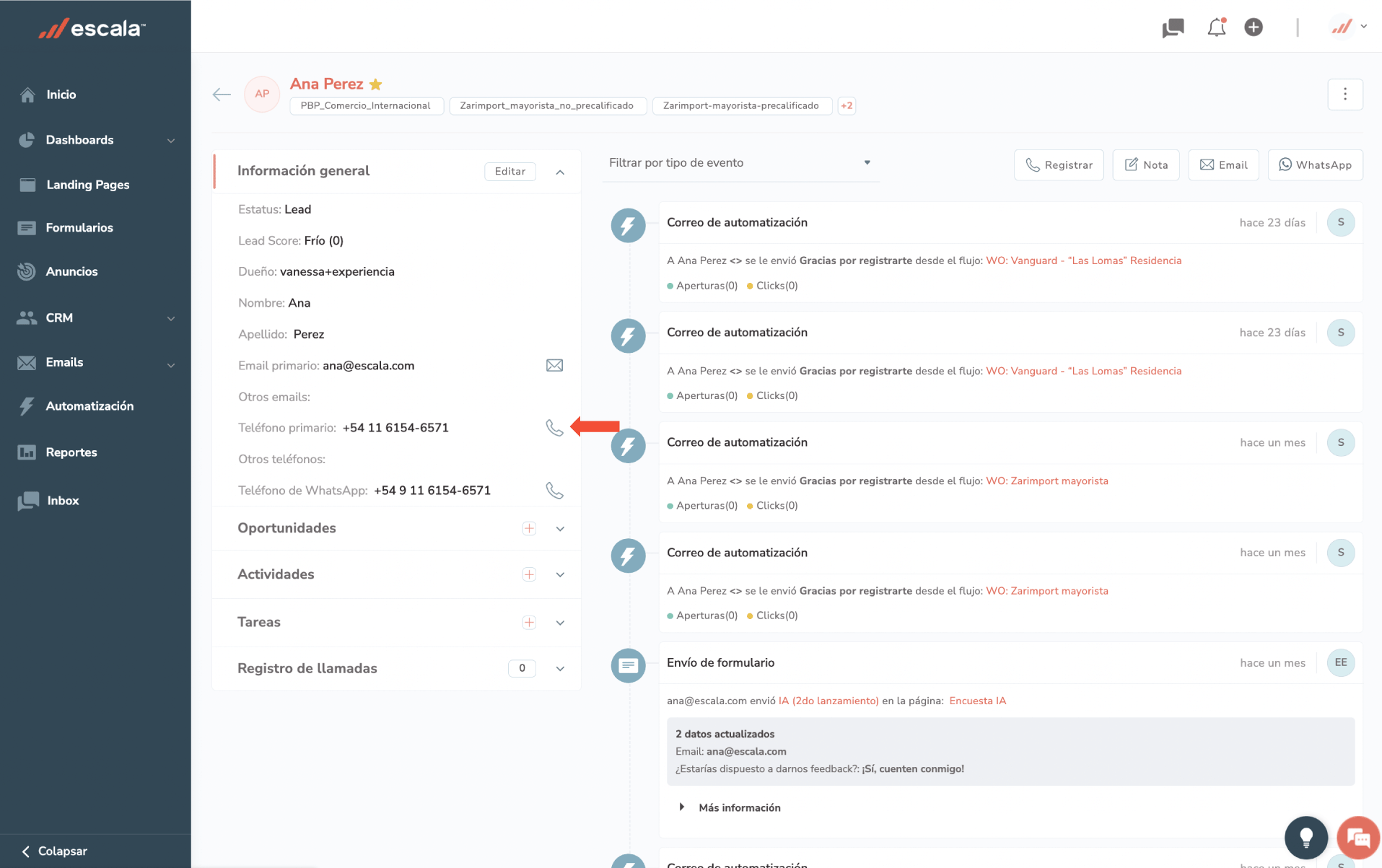Click the Dueño value vanessa+experiencia
1382x868 pixels.
pos(337,272)
